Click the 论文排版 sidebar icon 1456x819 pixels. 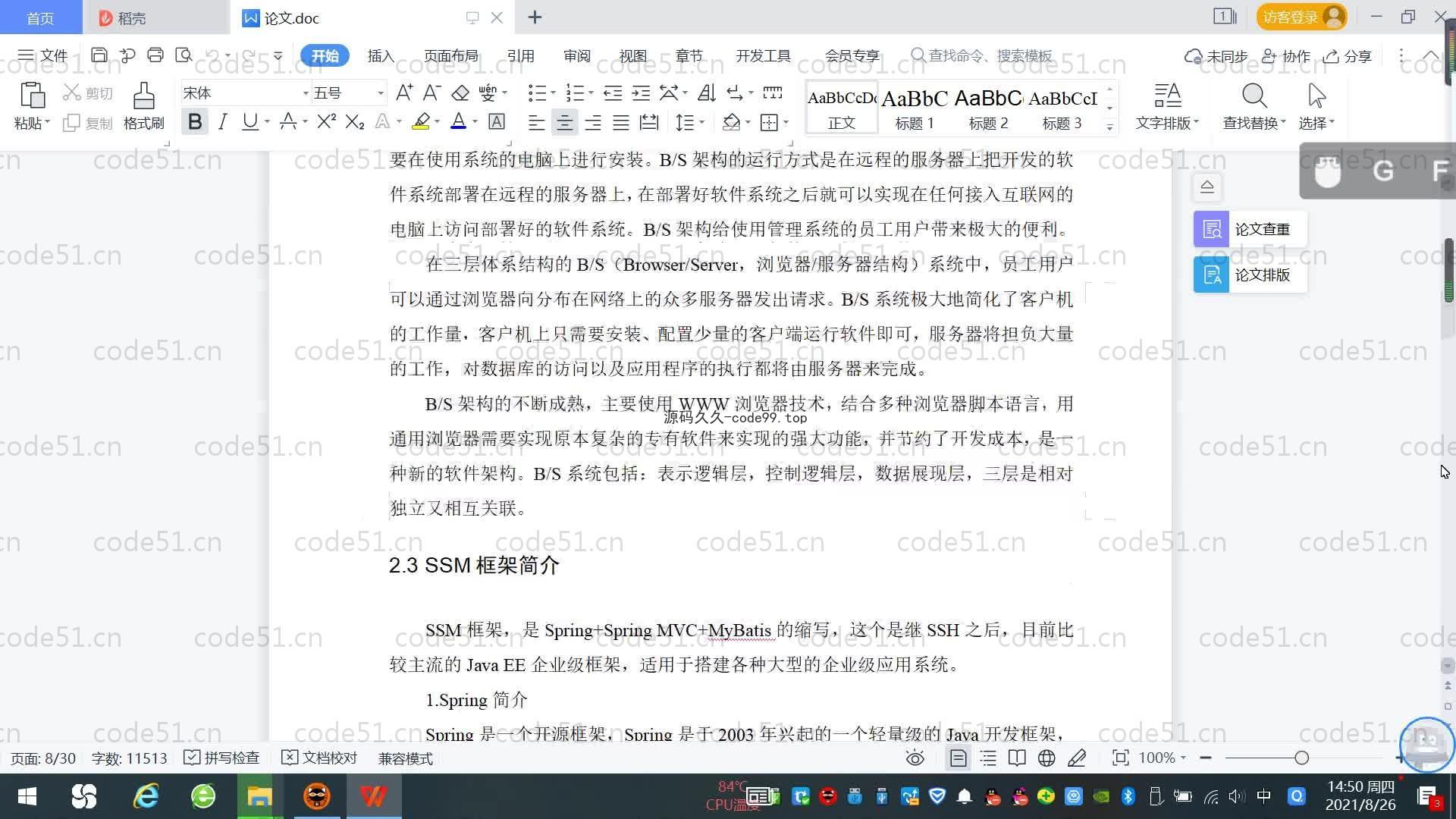click(1211, 275)
